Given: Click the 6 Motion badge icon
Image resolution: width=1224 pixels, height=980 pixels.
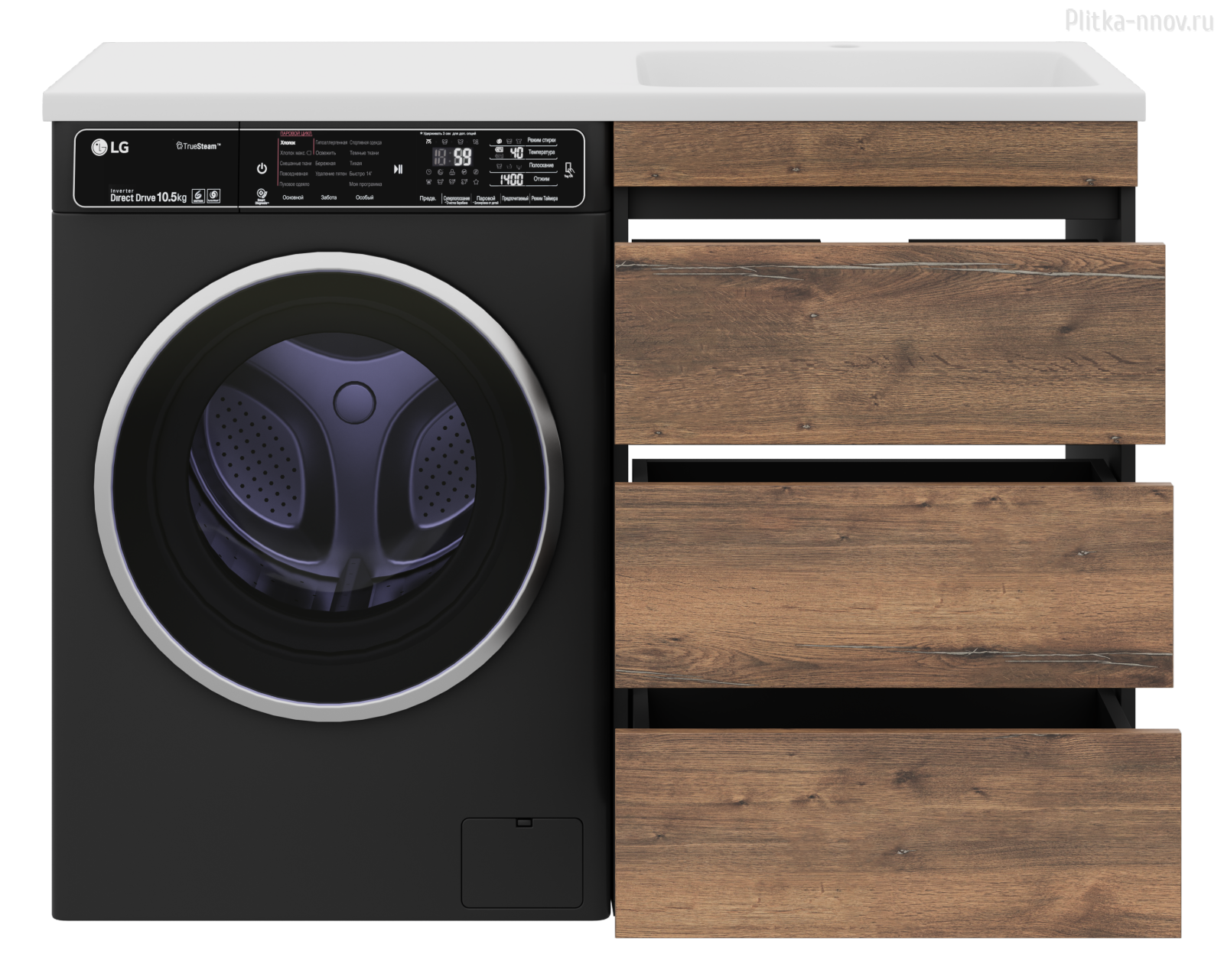Looking at the screenshot, I should [x=197, y=196].
